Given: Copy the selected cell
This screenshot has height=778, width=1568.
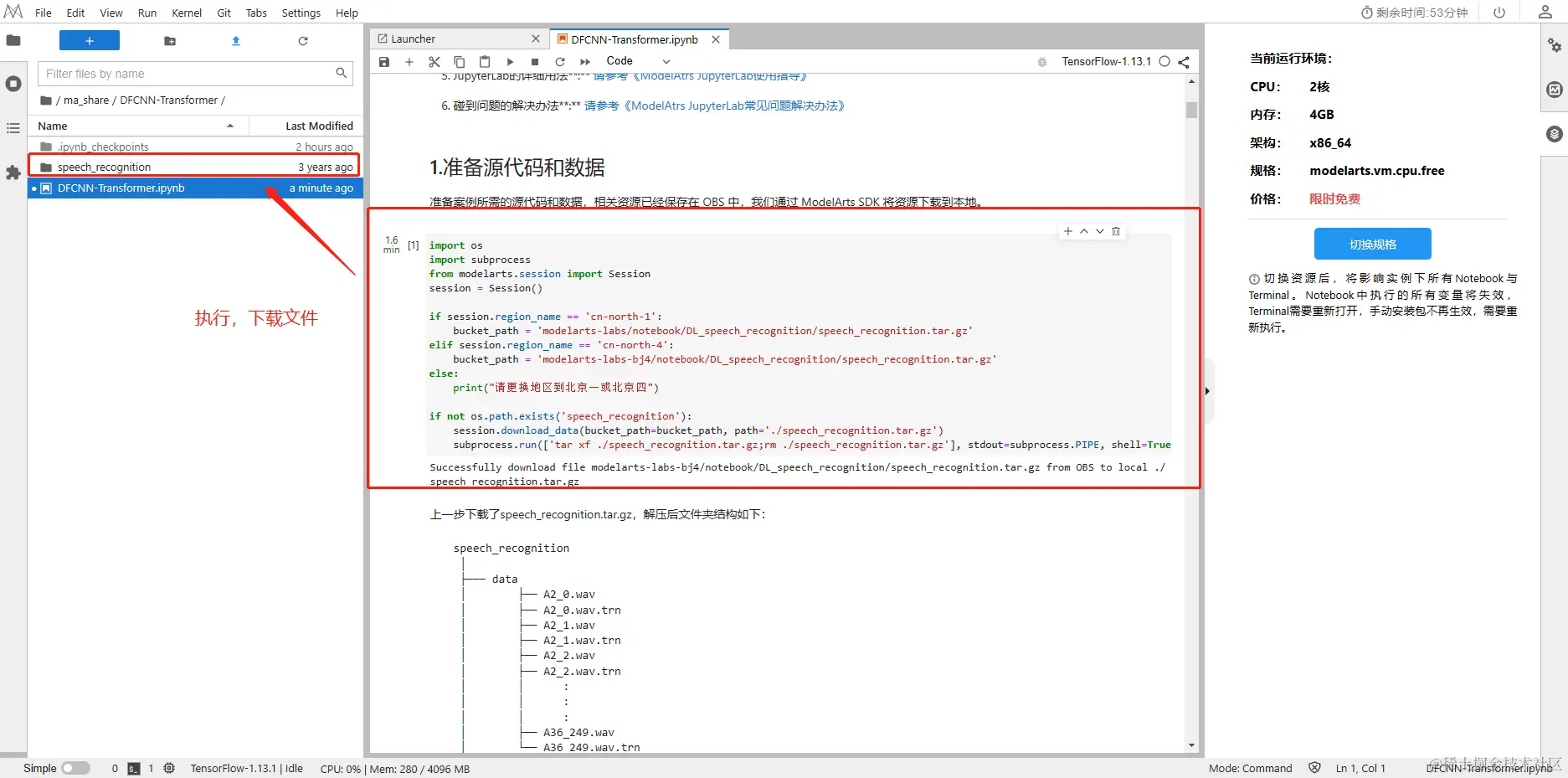Looking at the screenshot, I should [460, 61].
